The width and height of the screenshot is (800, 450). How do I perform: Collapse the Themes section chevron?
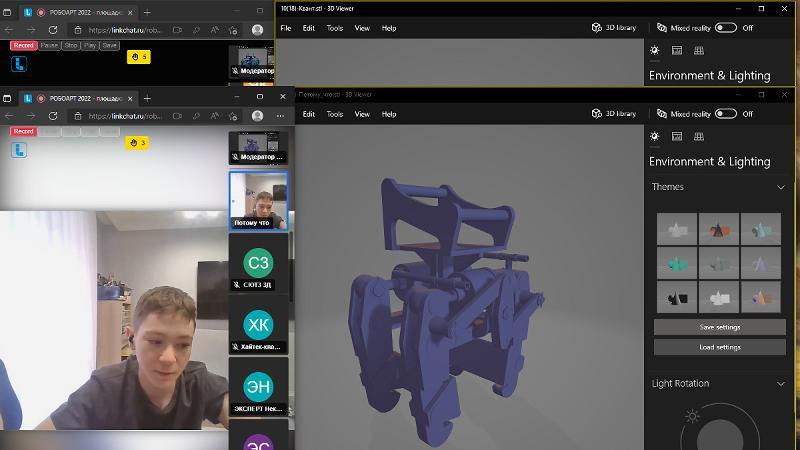click(781, 187)
